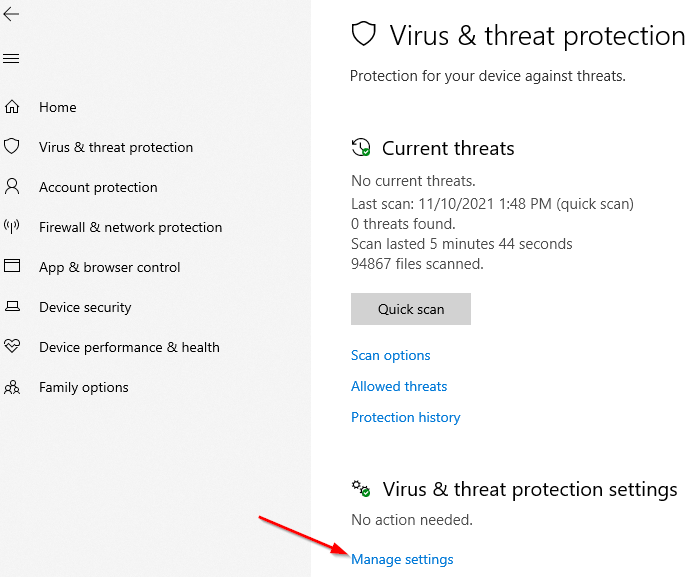The width and height of the screenshot is (695, 577).
Task: Click the back arrow icon
Action: (11, 14)
